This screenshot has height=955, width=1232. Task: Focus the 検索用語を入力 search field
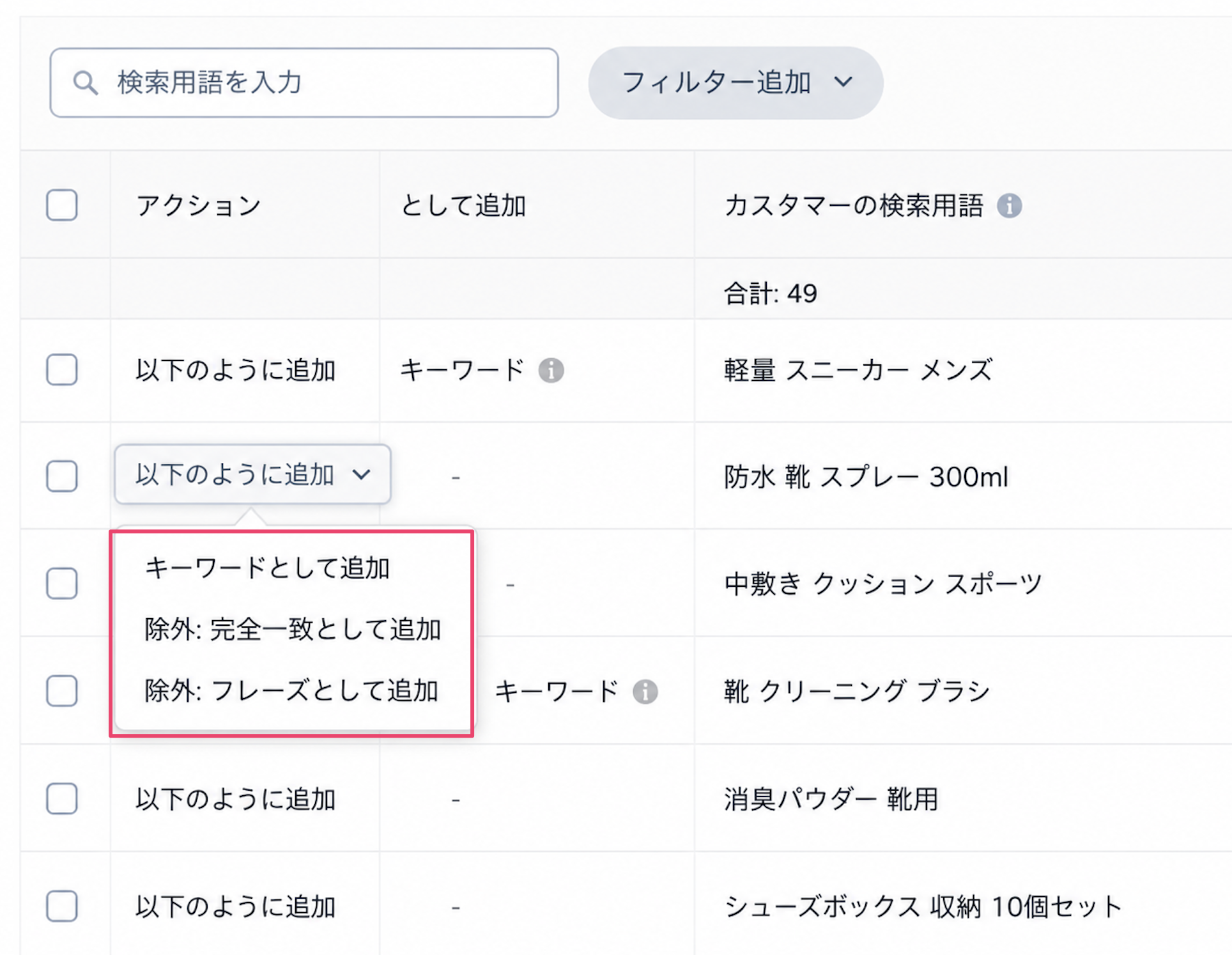coord(304,82)
